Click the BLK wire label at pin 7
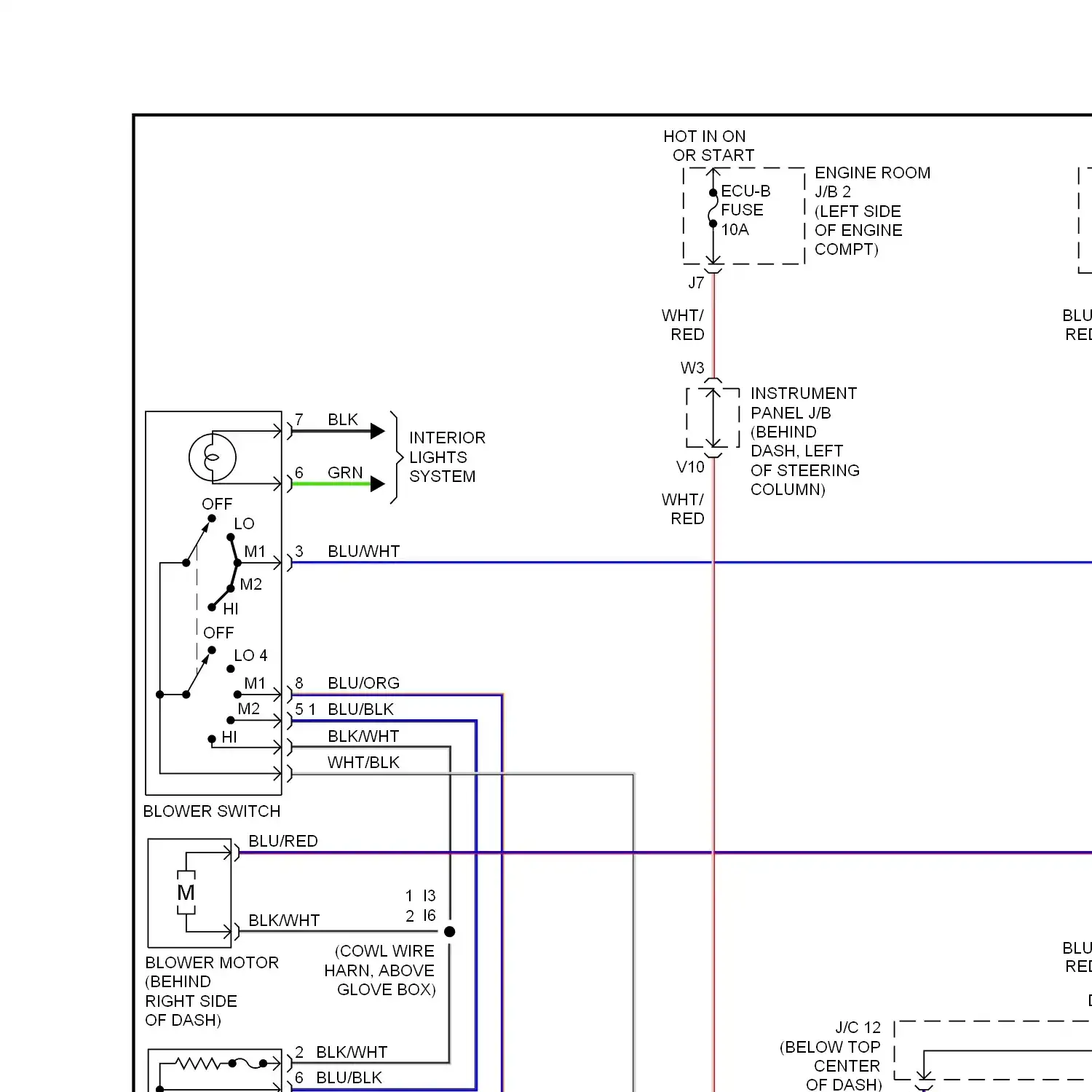 coord(343,420)
